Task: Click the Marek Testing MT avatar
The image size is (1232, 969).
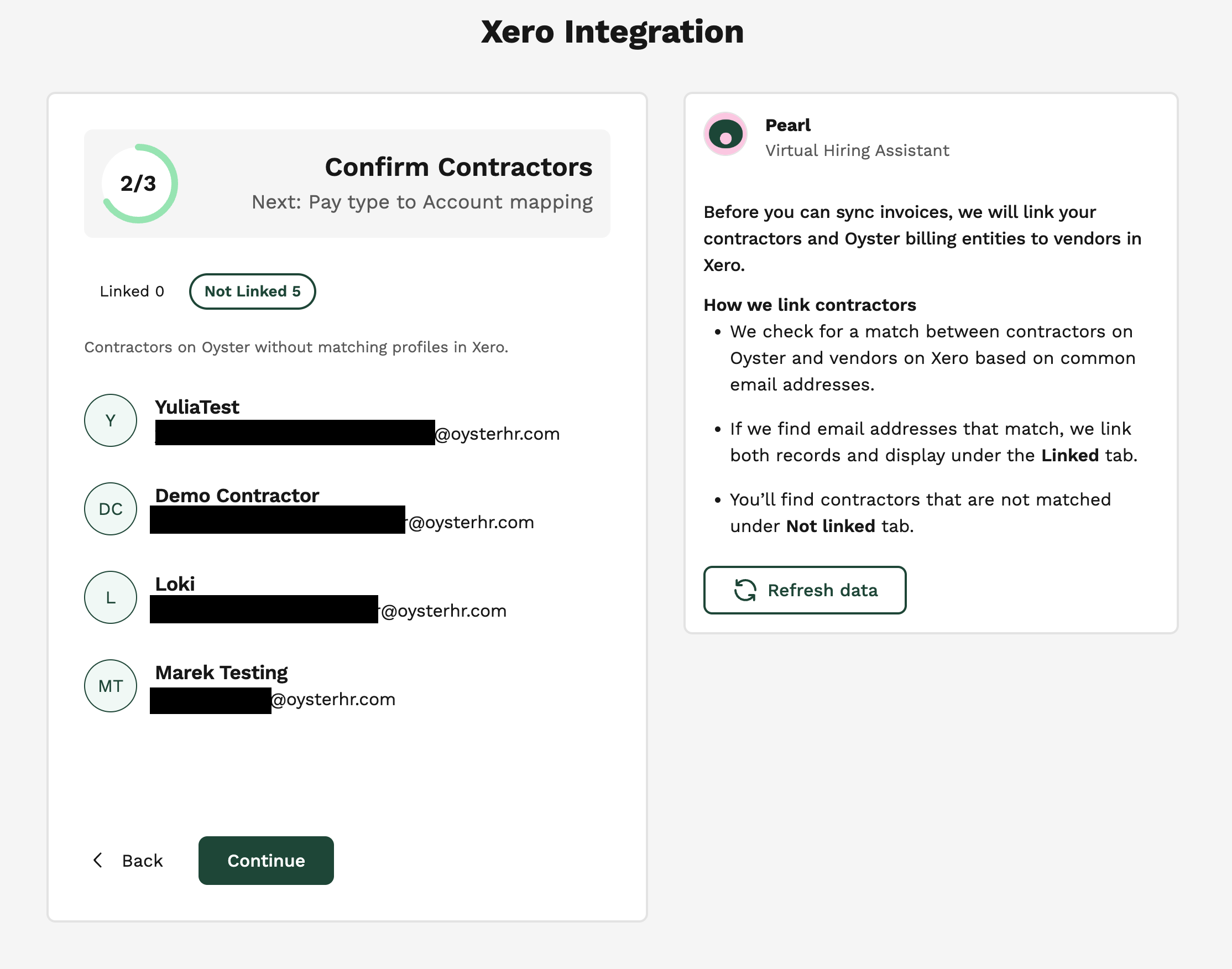Action: 111,686
